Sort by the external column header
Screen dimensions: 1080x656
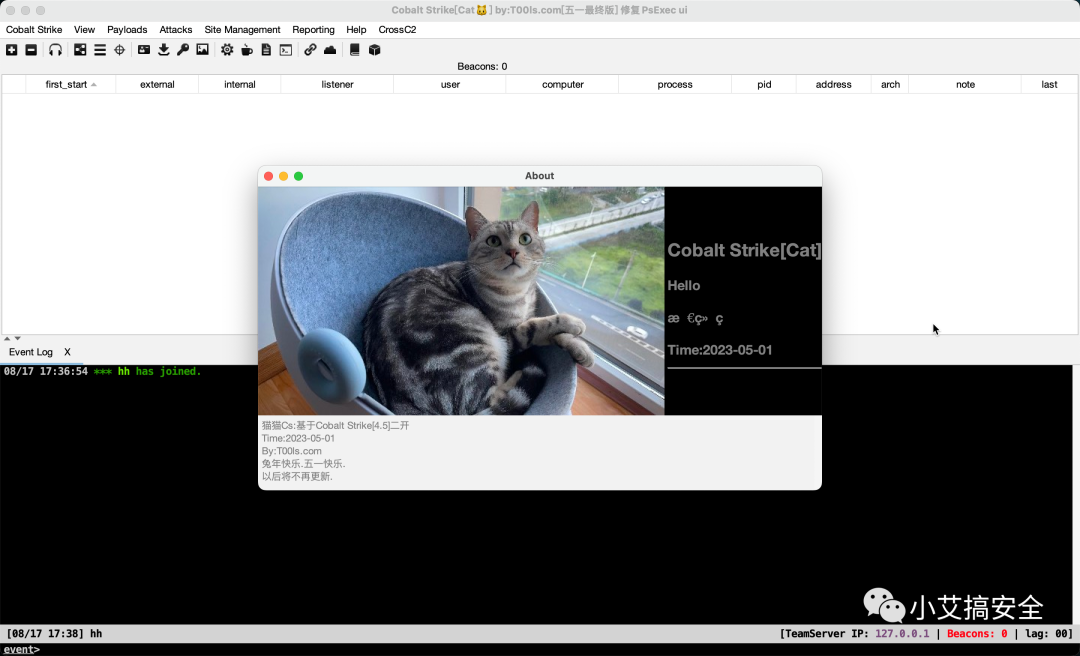point(157,84)
